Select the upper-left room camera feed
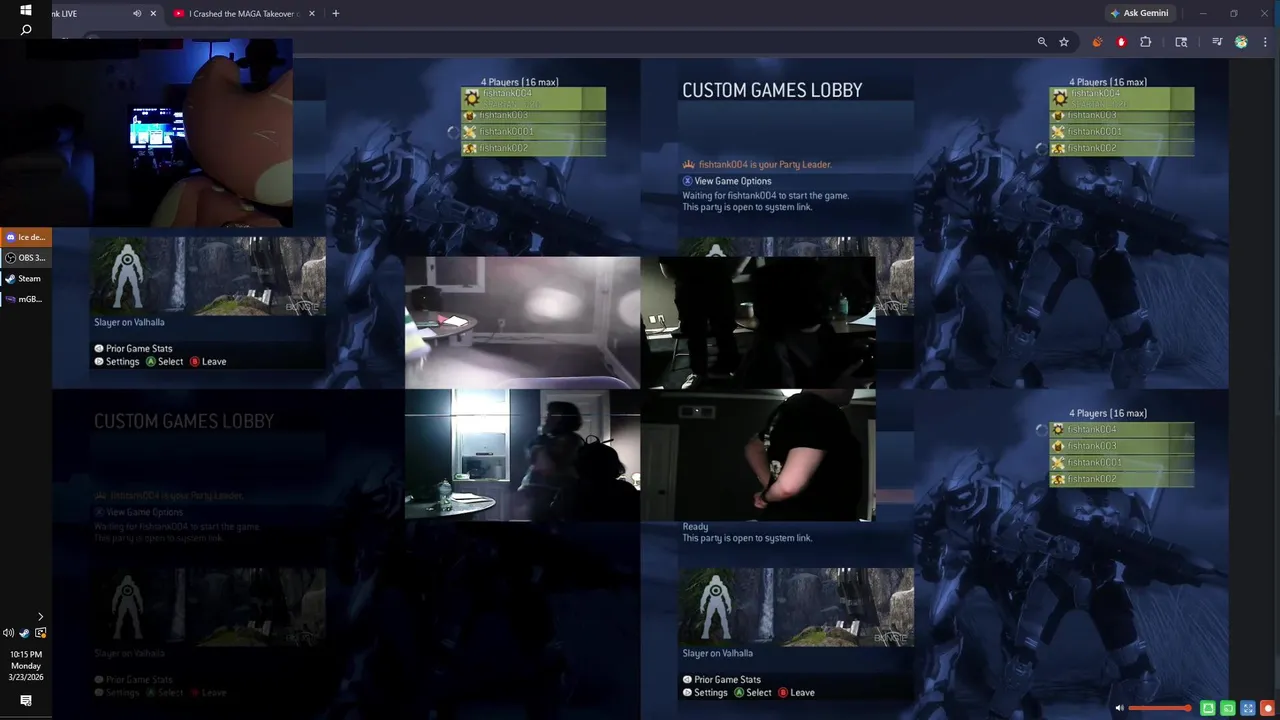1280x720 pixels. pos(522,322)
